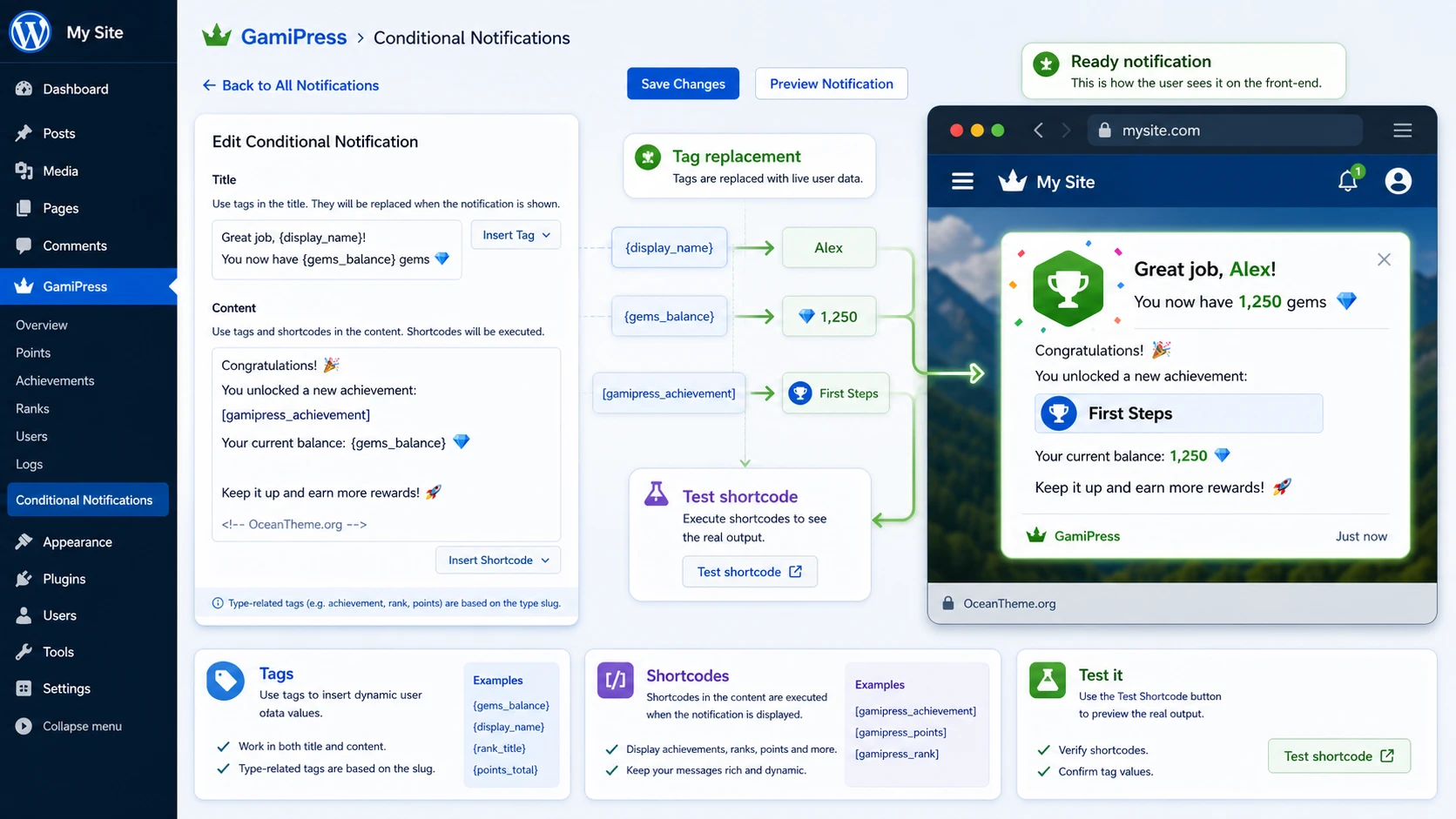Viewport: 1456px width, 819px height.
Task: Click the First Steps achievement in notification
Action: 1179,413
